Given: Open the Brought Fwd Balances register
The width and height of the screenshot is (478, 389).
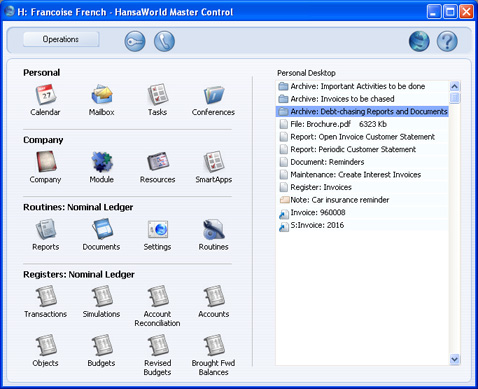Looking at the screenshot, I should point(214,345).
